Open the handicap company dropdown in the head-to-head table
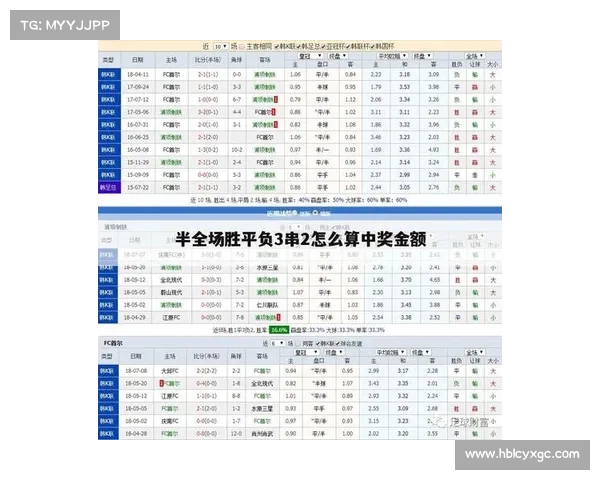The height and width of the screenshot is (480, 600). coord(310,56)
